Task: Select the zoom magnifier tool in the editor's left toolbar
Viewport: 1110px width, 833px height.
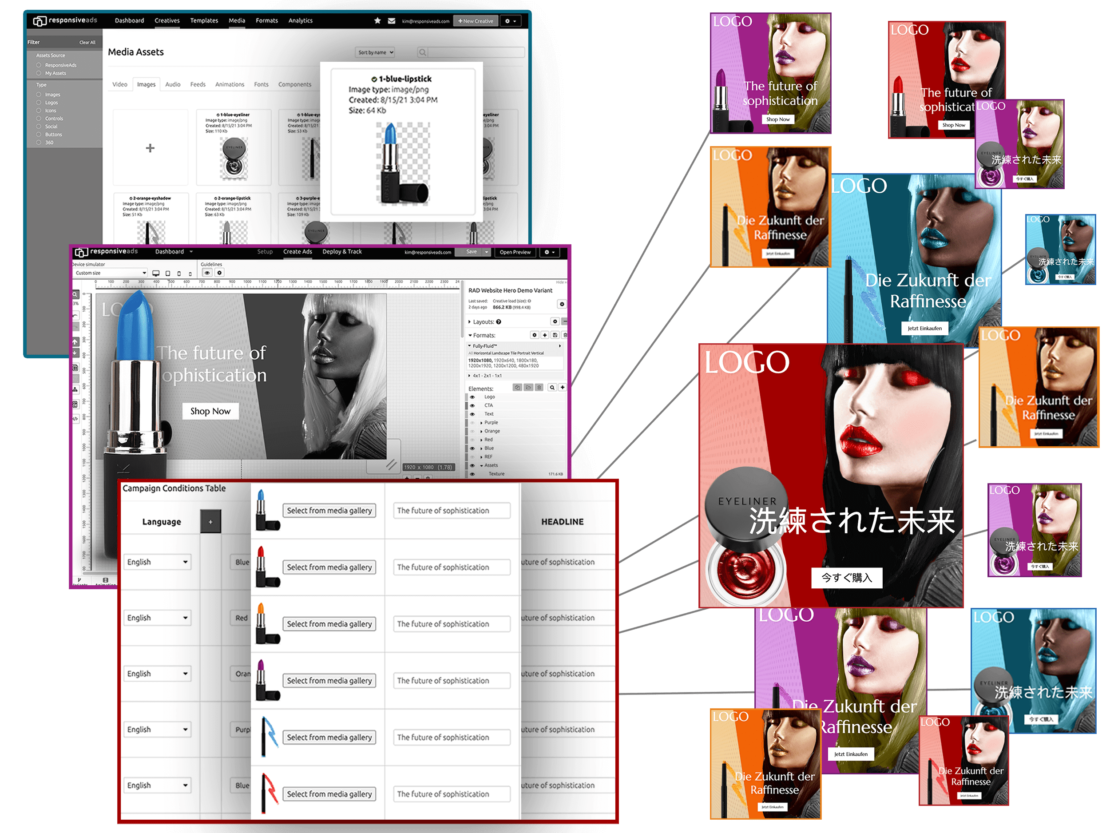Action: coord(76,294)
